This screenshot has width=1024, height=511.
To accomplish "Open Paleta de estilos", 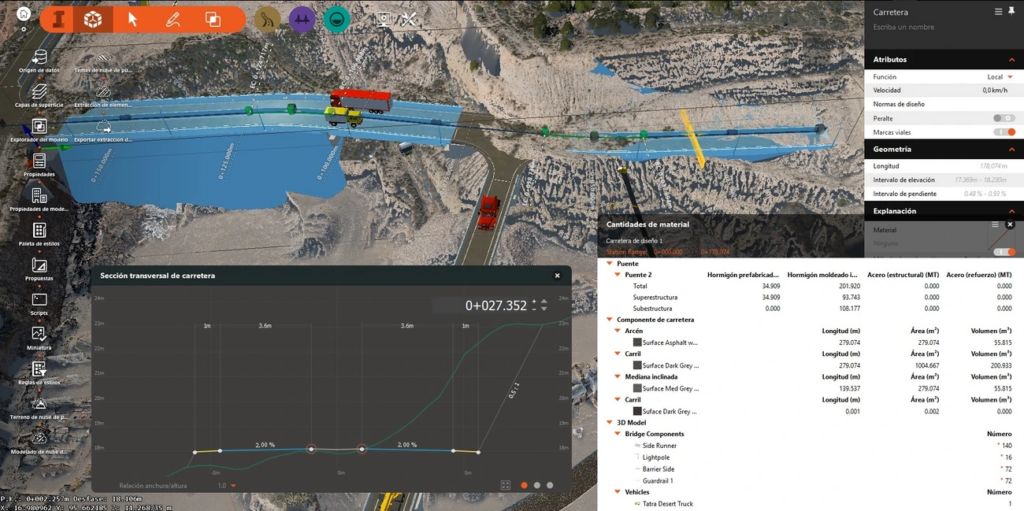I will click(39, 231).
